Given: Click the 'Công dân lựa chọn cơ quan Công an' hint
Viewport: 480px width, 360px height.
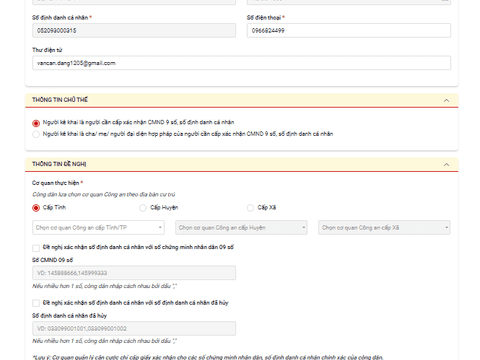Looking at the screenshot, I should 104,194.
